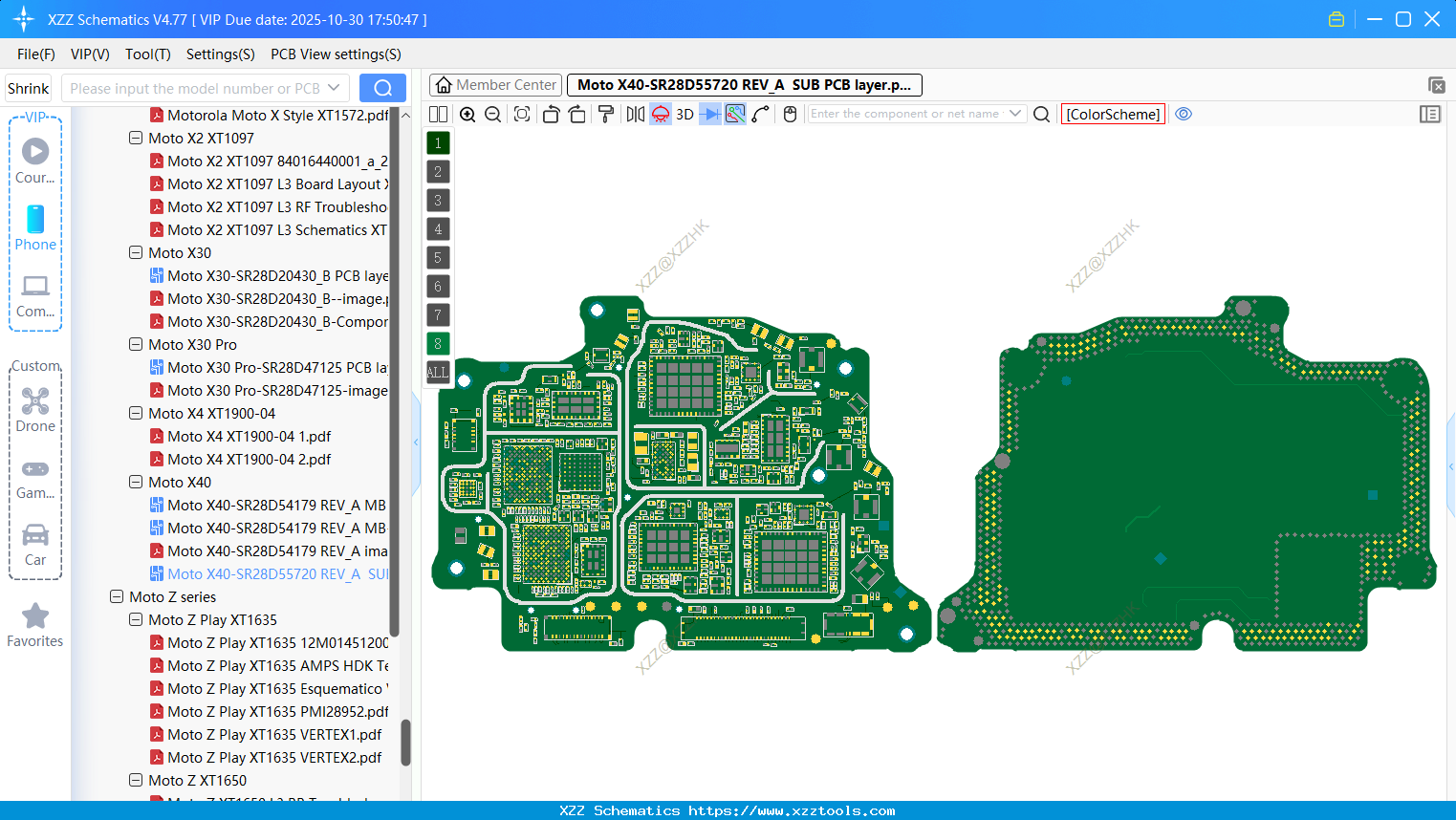The width and height of the screenshot is (1456, 820).
Task: Open the Tool(T) menu
Action: tap(147, 54)
